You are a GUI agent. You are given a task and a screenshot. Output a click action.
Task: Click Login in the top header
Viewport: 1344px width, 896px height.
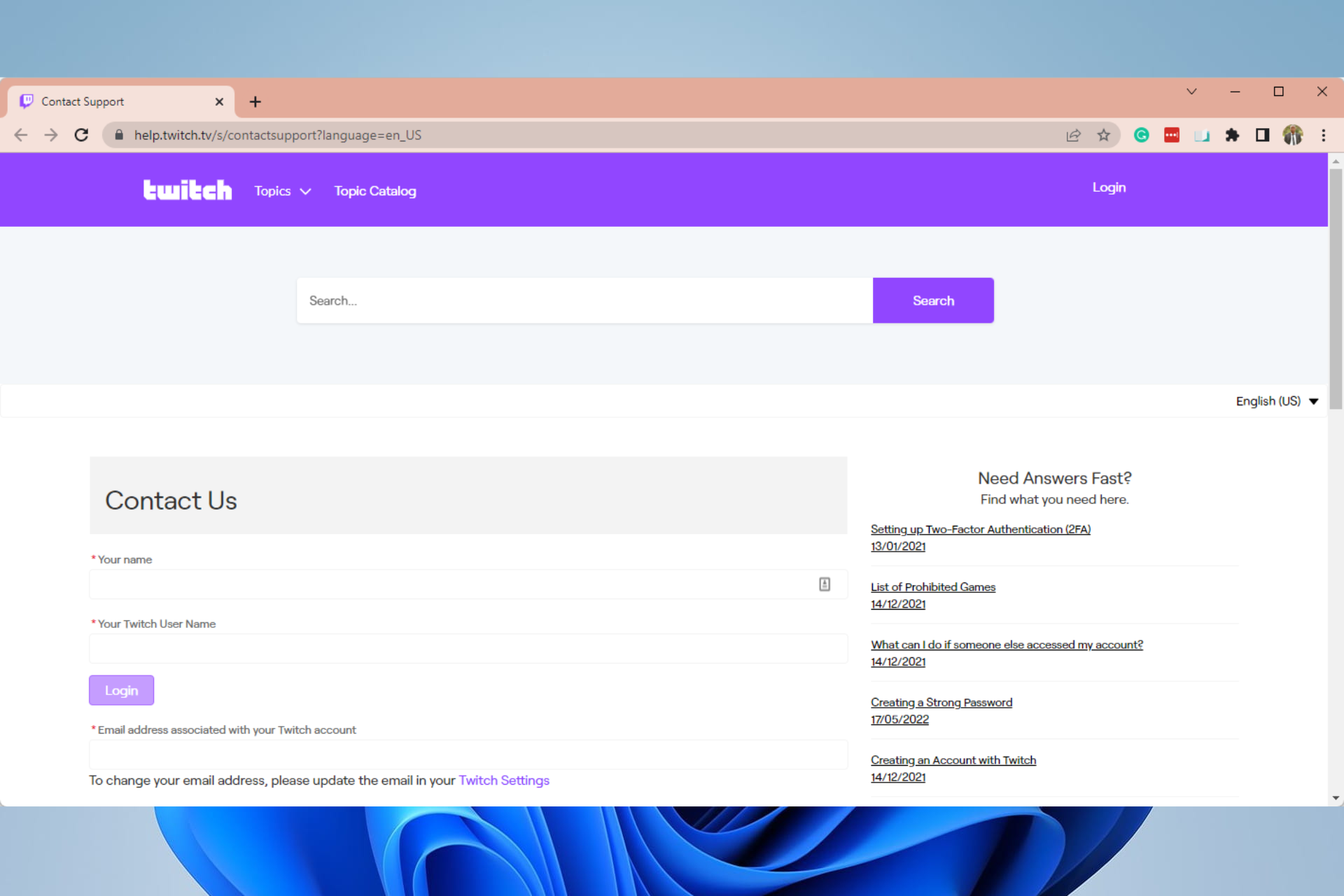click(1109, 188)
